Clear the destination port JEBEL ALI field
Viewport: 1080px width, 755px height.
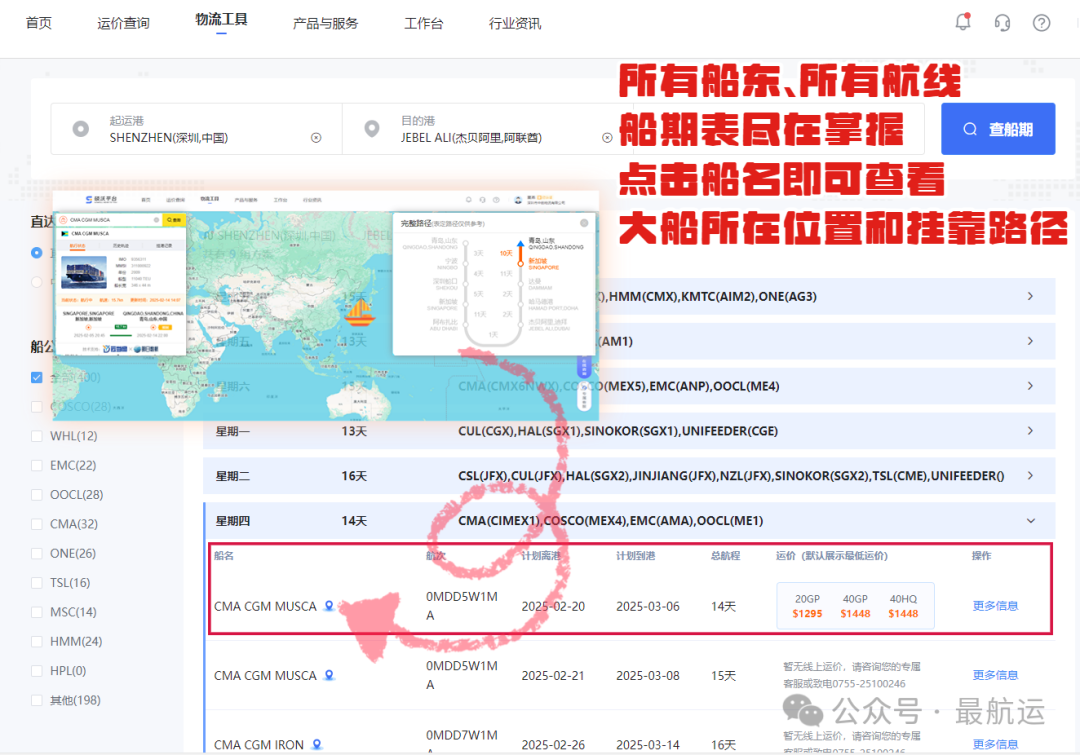click(x=607, y=138)
